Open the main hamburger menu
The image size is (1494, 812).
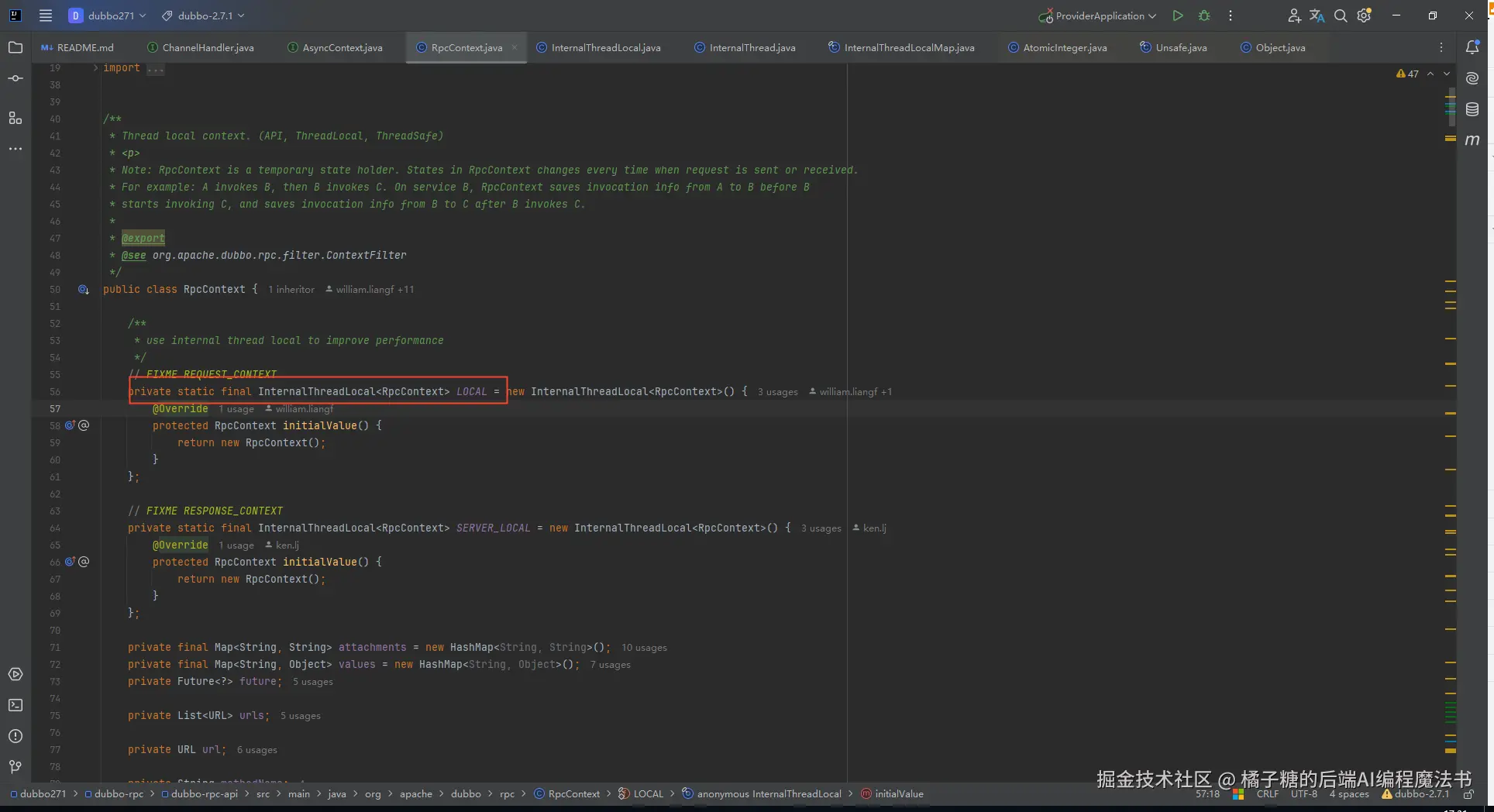[46, 15]
